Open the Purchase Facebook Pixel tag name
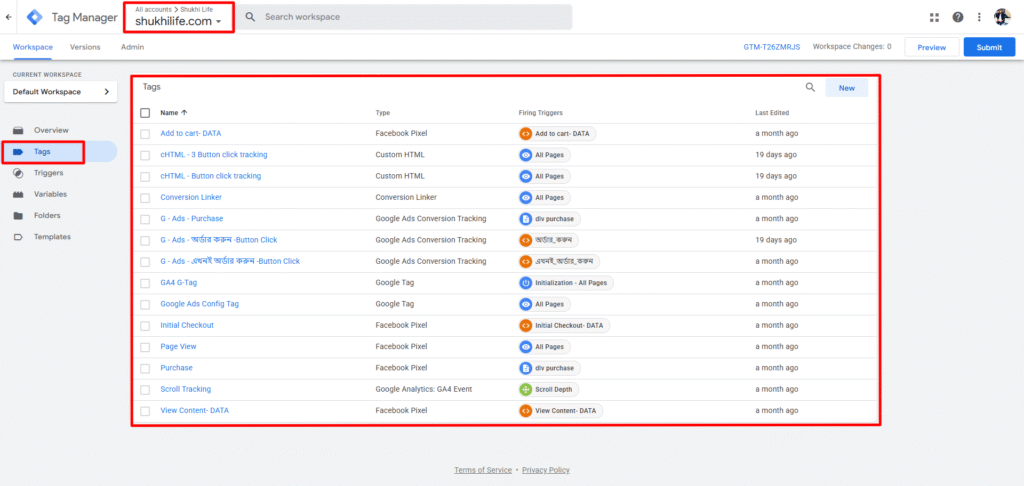 pos(176,368)
